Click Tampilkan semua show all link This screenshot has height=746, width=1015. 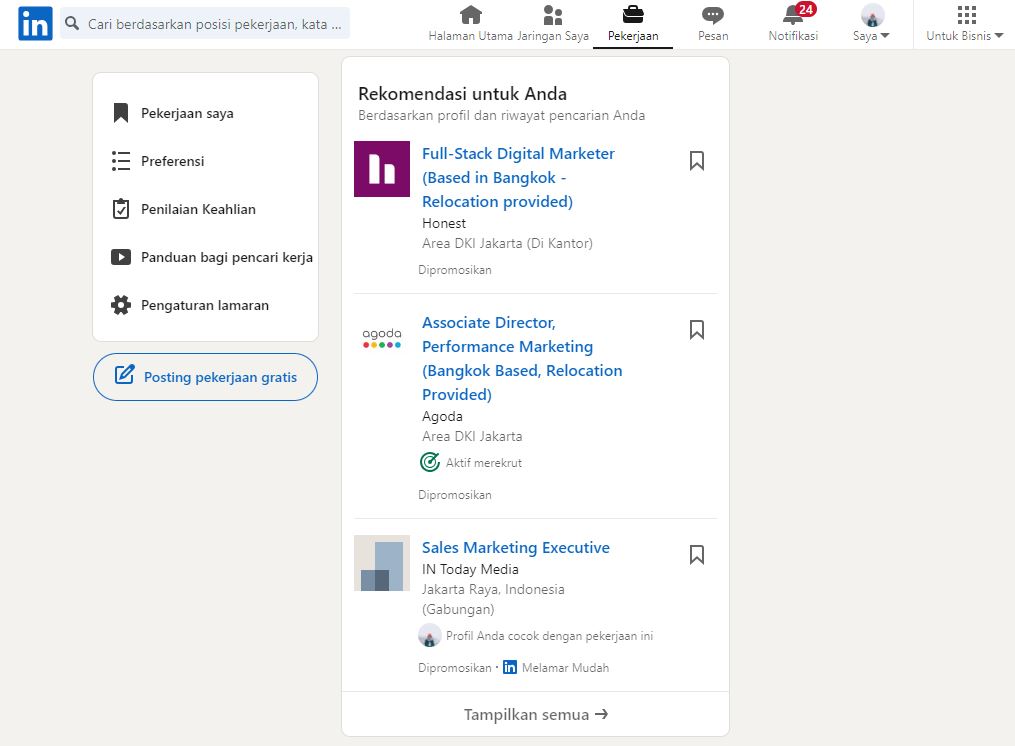pos(535,714)
